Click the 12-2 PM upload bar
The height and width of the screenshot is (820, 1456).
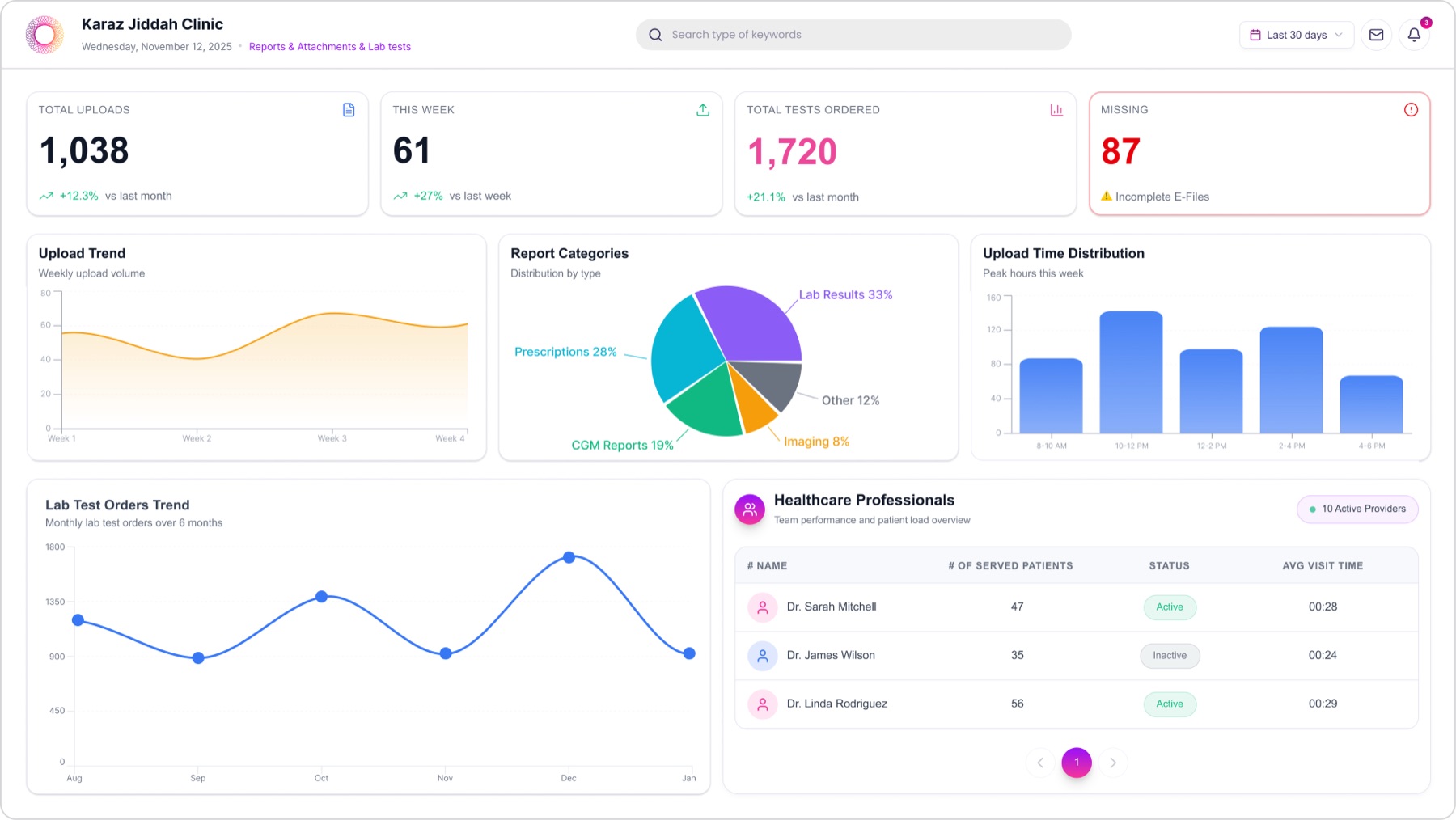[x=1211, y=391]
